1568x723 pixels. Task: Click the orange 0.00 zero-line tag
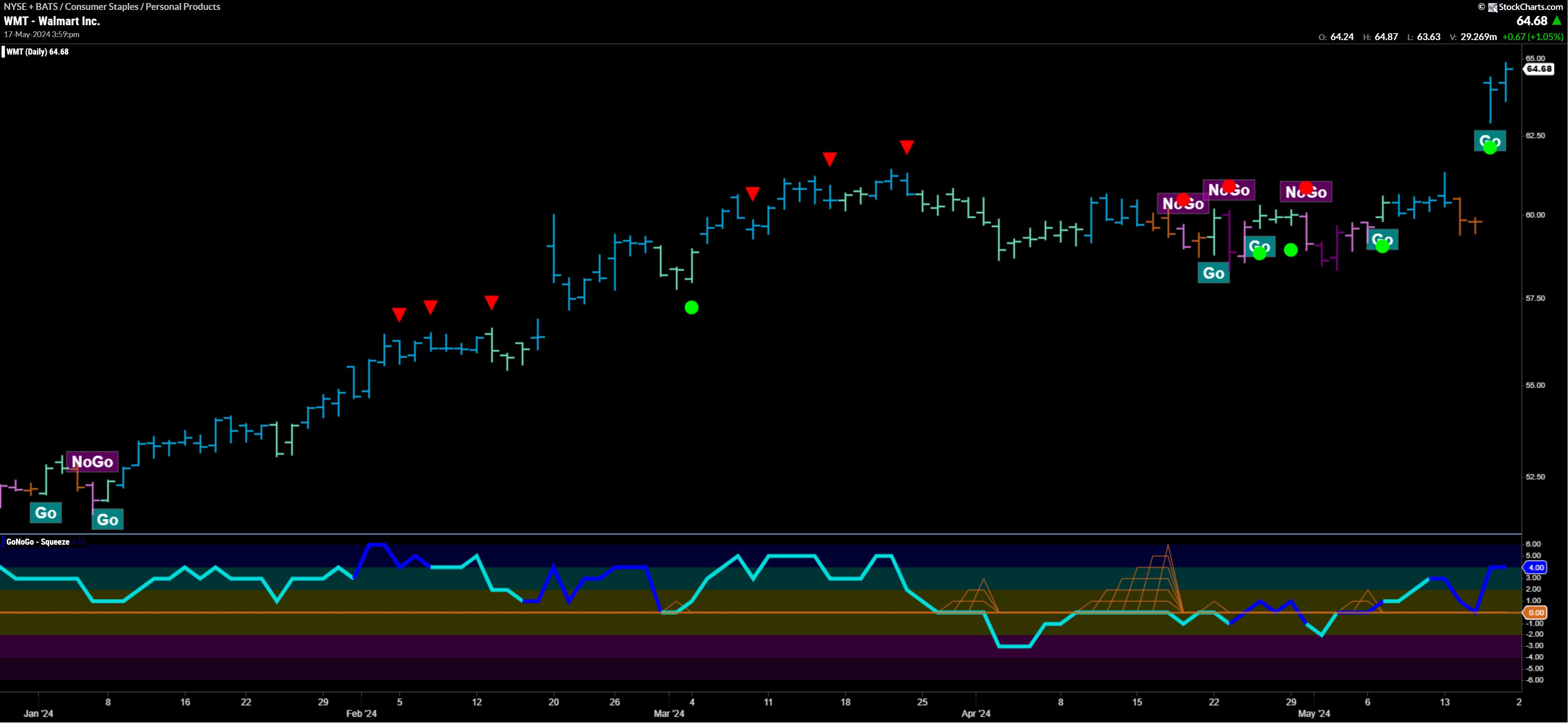1536,613
